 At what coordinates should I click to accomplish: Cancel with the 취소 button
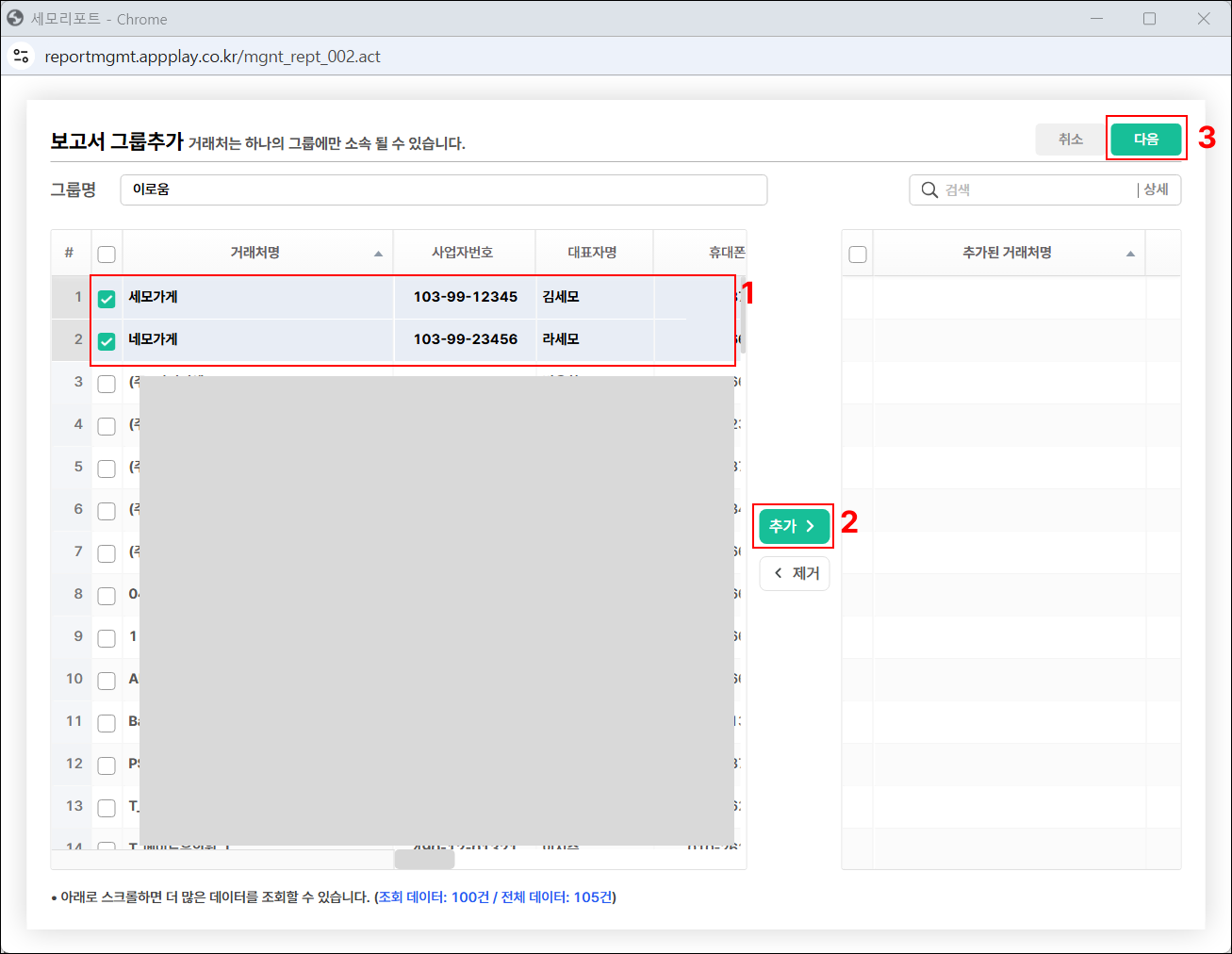tap(1070, 140)
